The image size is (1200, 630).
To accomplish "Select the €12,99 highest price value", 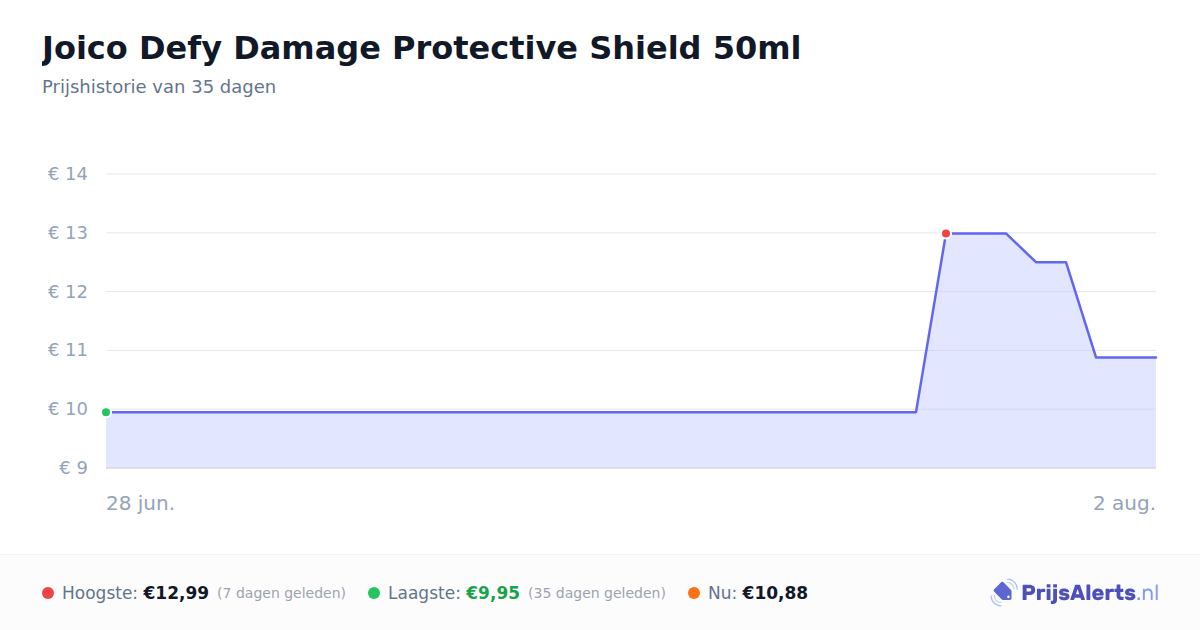I will 176,593.
